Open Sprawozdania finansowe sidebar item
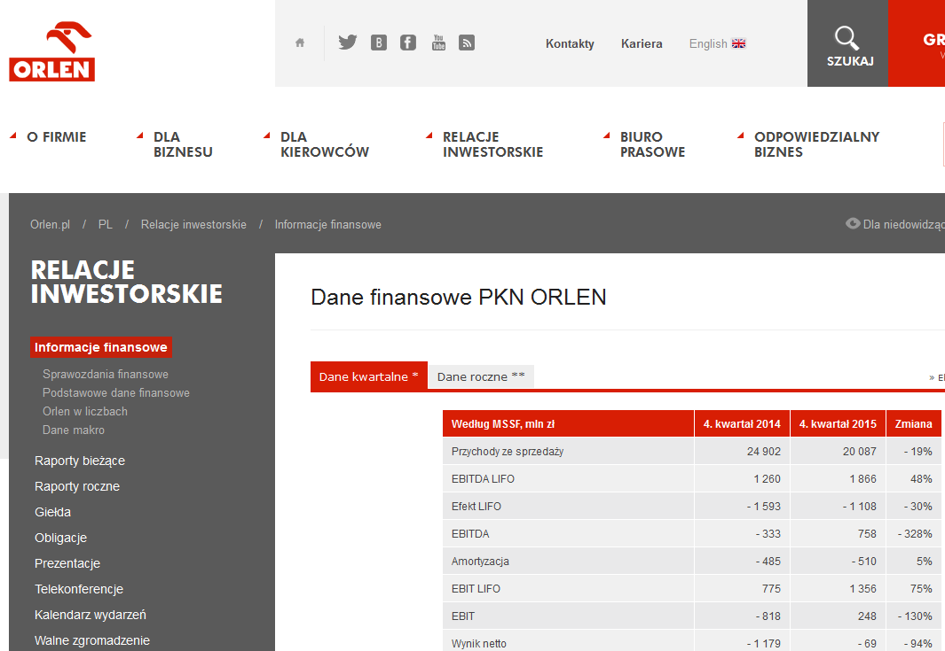The width and height of the screenshot is (945, 651). click(x=105, y=374)
